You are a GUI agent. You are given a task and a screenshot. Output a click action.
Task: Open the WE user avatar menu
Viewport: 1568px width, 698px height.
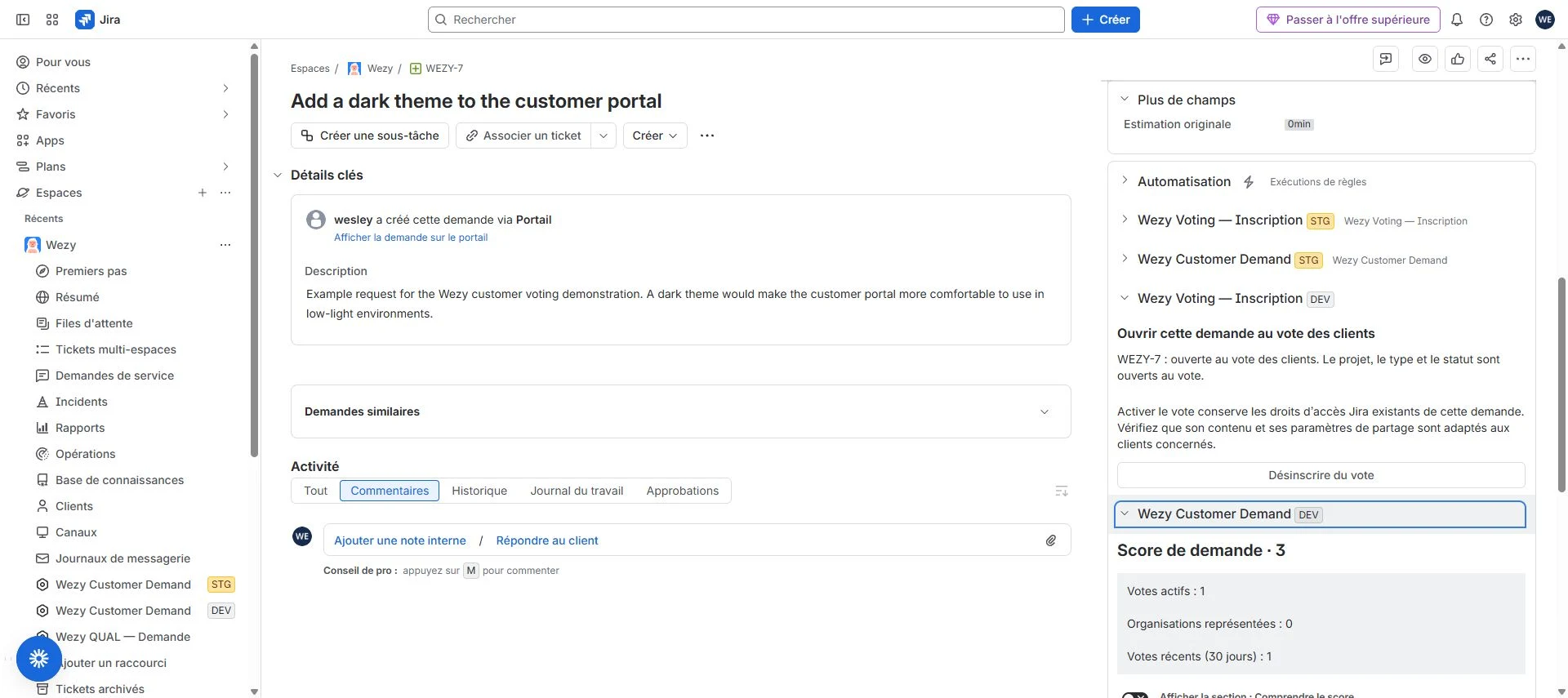click(x=1545, y=20)
